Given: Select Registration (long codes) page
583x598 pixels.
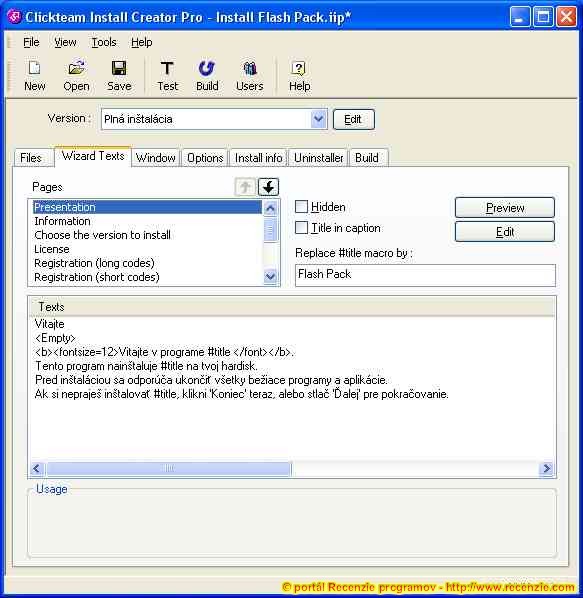Looking at the screenshot, I should [147, 263].
